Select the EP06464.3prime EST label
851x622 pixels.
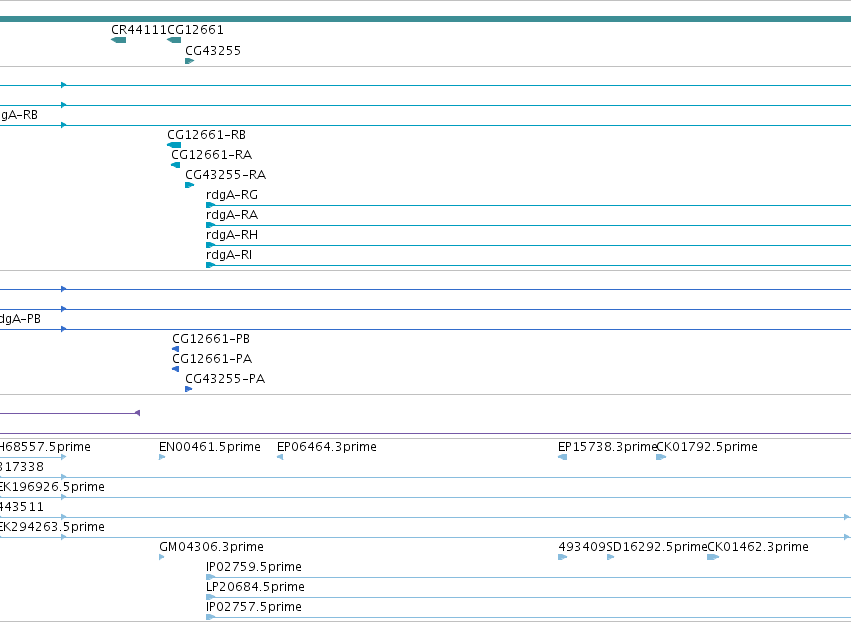tap(327, 447)
